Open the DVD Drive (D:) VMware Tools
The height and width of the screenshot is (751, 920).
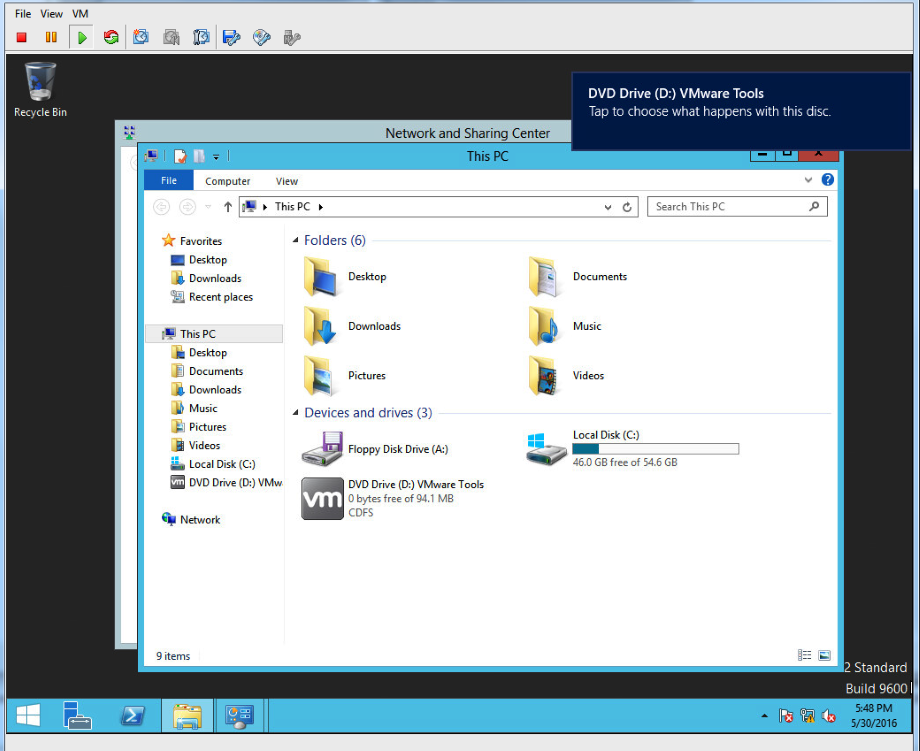click(x=323, y=499)
